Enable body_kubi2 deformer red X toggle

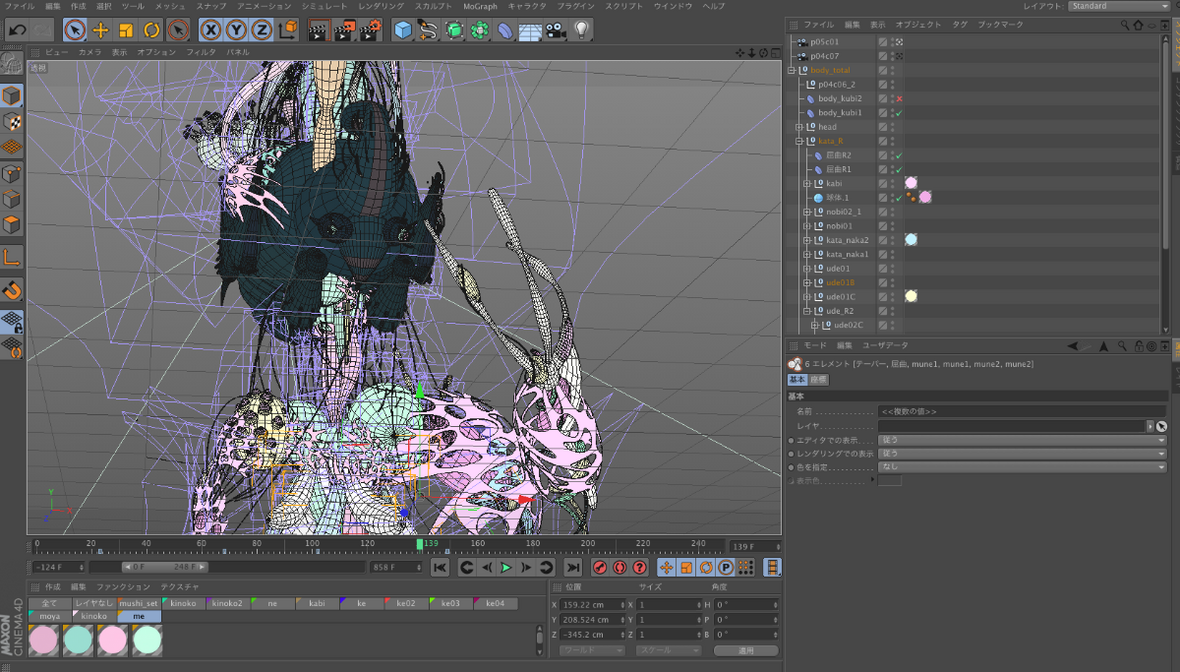point(899,99)
